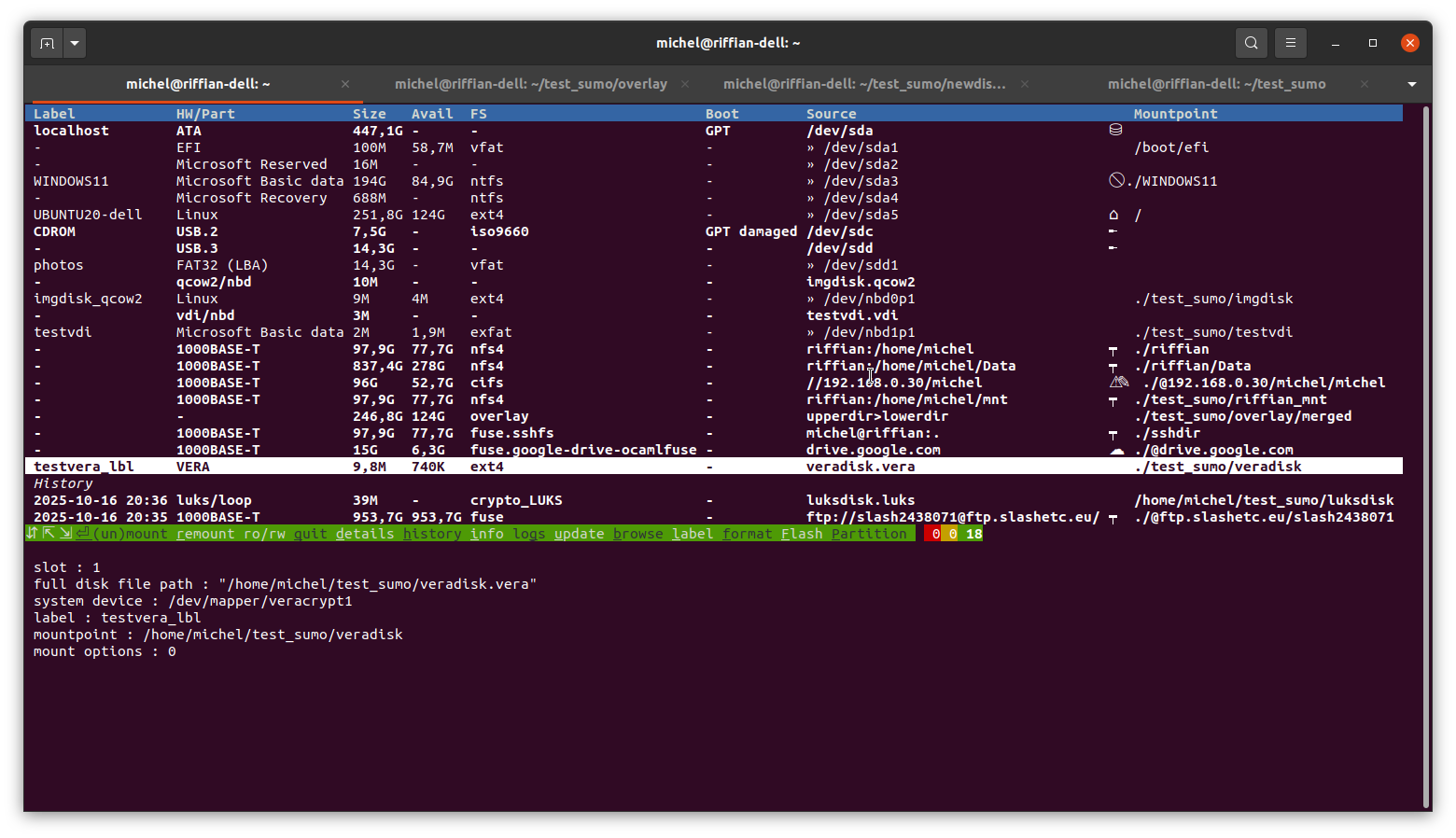
Task: Click the Home arrow icon in the command bar
Action: (x=49, y=533)
